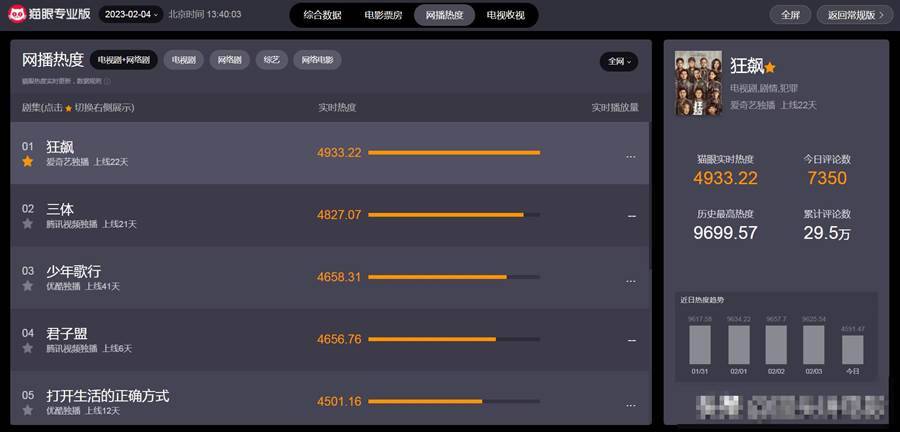Toggle the star for 少年歌行 row

pyautogui.click(x=28, y=286)
